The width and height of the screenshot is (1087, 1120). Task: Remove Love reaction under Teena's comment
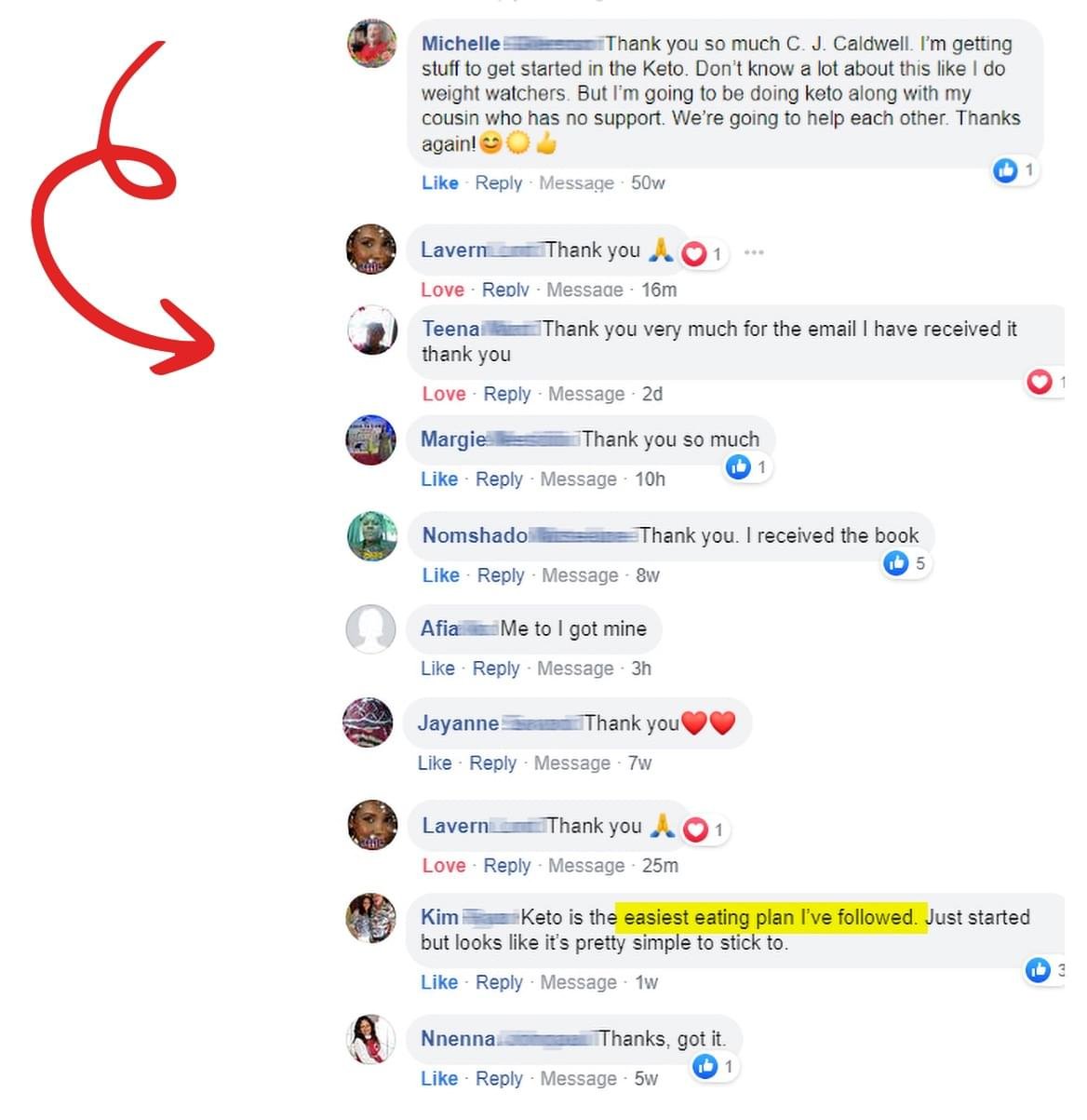coord(443,394)
